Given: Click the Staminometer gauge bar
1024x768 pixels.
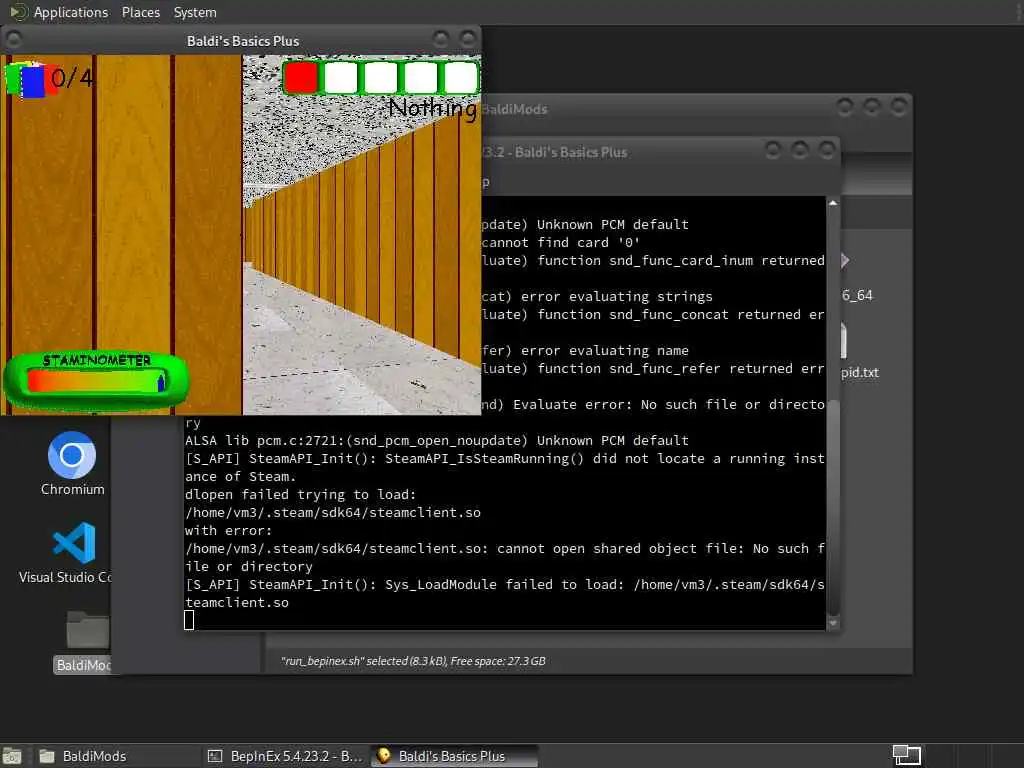Looking at the screenshot, I should point(96,381).
